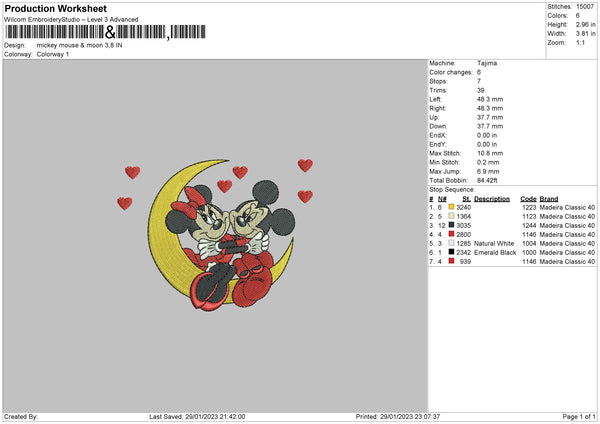
Task: Click 'Wilcom EmbroideryStudio – Level 3 Advanced' text
Action: click(x=71, y=20)
